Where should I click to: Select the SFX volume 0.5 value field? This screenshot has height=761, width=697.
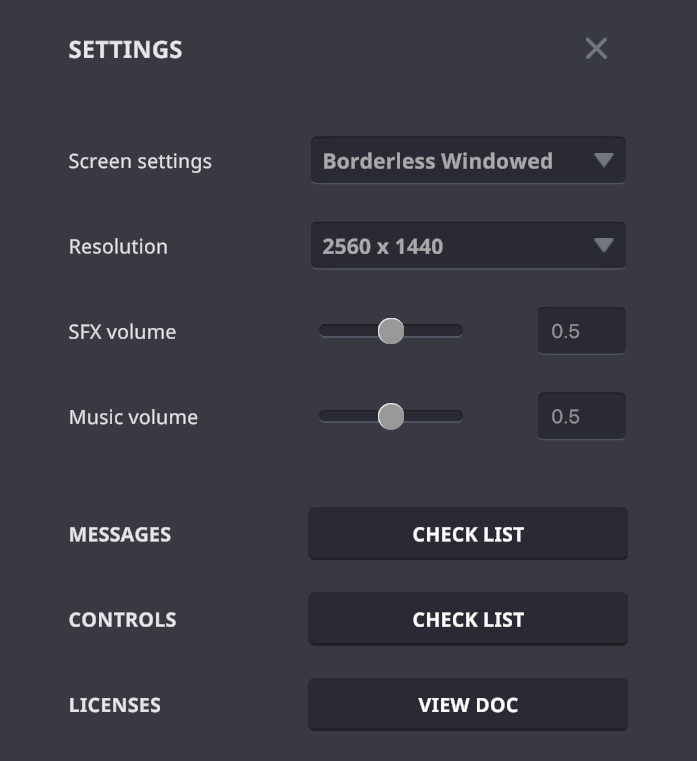tap(582, 331)
